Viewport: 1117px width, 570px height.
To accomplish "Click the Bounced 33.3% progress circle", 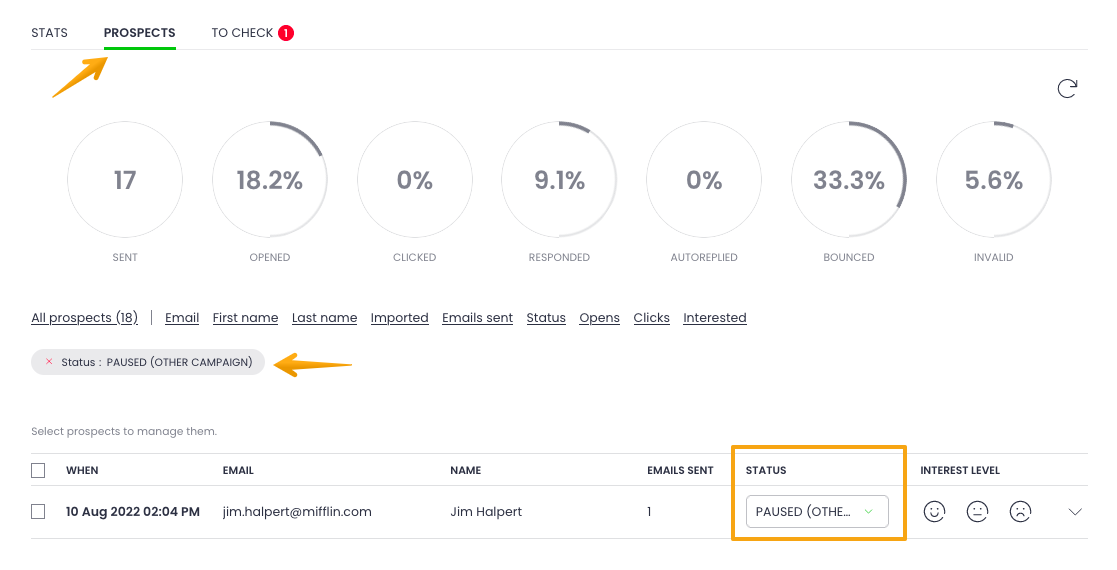I will coord(848,180).
